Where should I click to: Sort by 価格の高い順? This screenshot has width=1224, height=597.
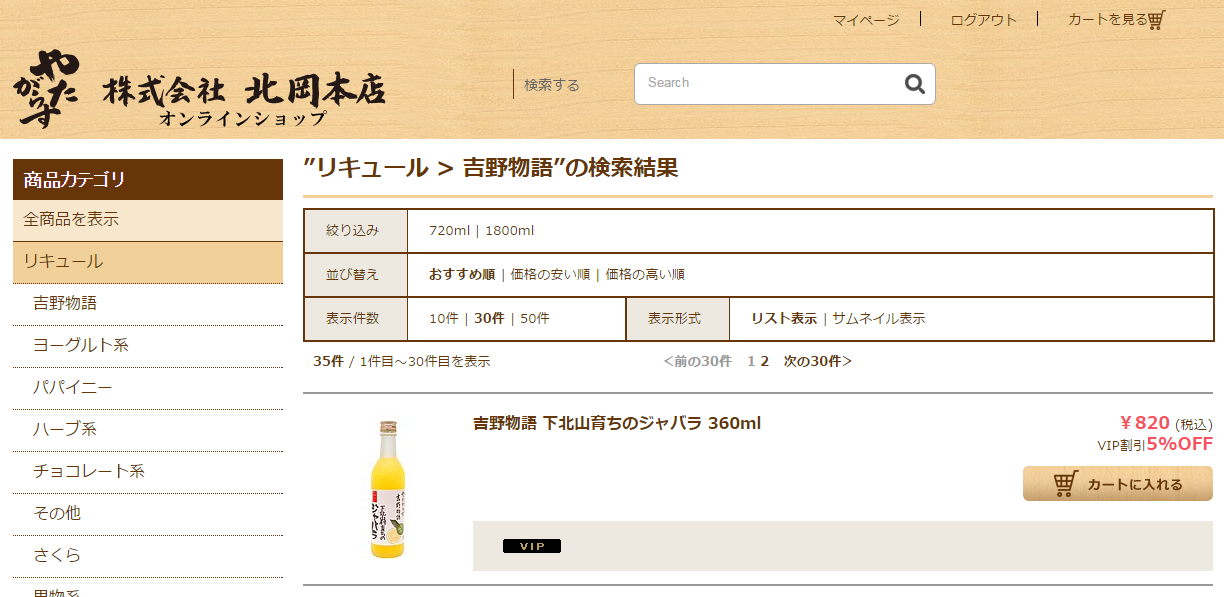tap(645, 274)
